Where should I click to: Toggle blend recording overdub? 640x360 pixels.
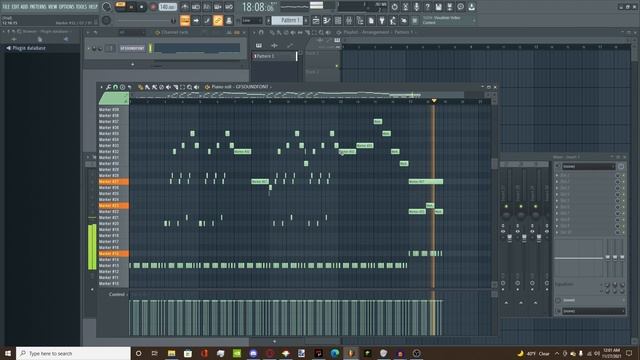coord(218,7)
